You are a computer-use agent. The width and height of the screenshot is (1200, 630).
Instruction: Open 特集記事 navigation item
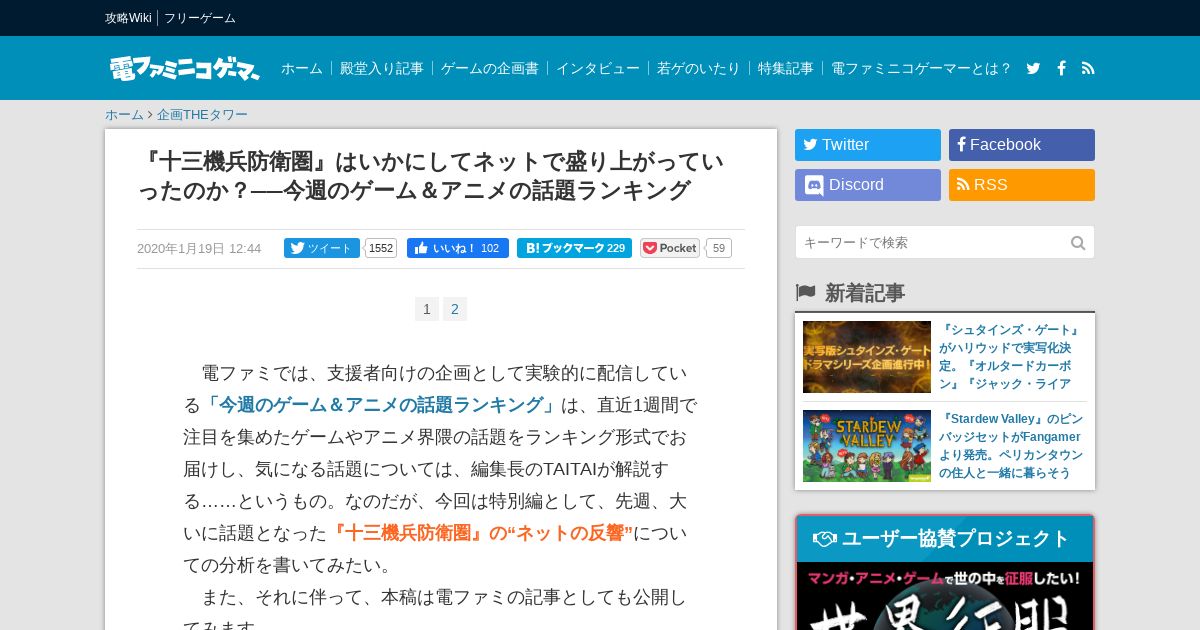(x=786, y=68)
